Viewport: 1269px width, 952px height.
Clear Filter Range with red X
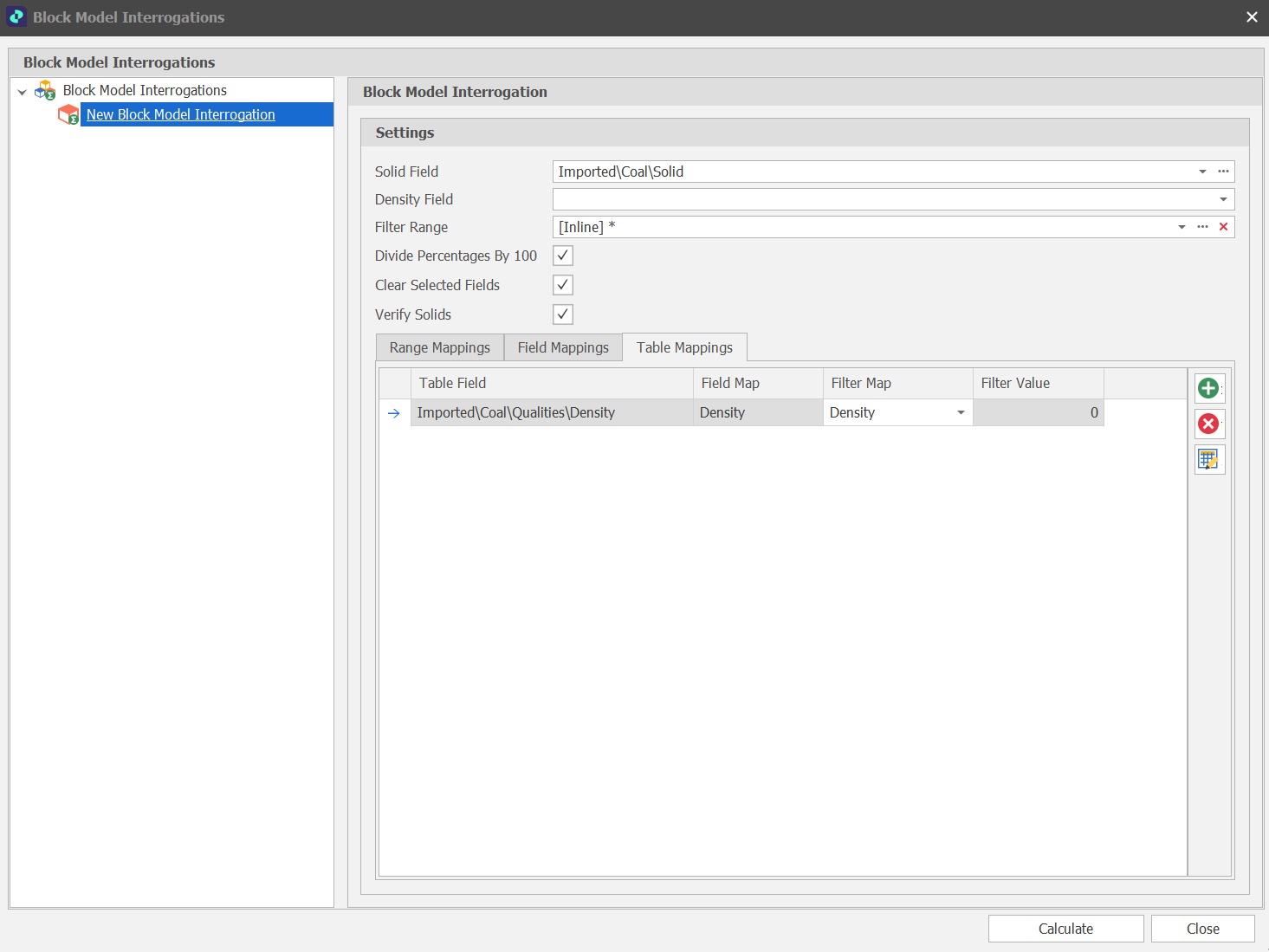(1223, 227)
